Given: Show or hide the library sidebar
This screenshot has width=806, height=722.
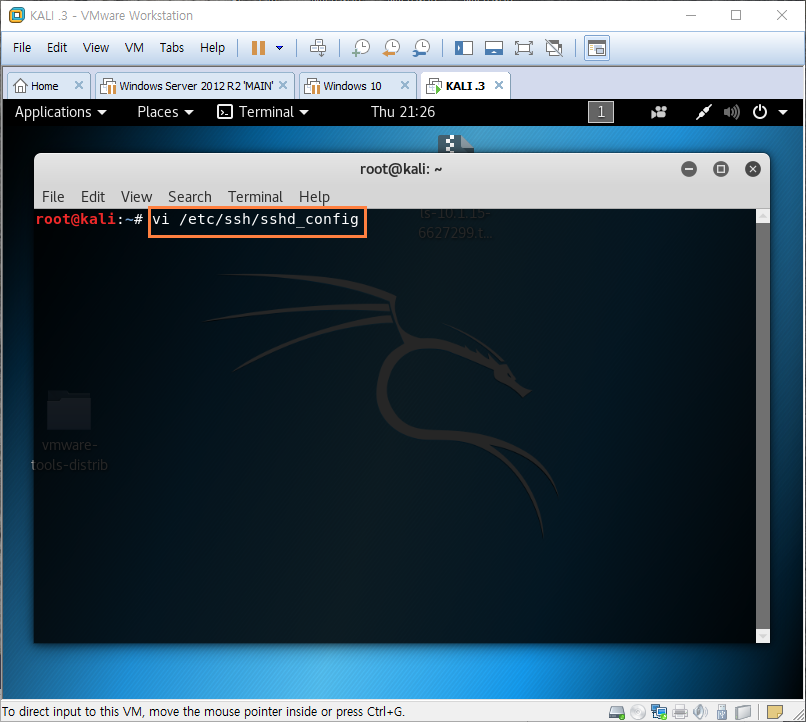Looking at the screenshot, I should [464, 48].
